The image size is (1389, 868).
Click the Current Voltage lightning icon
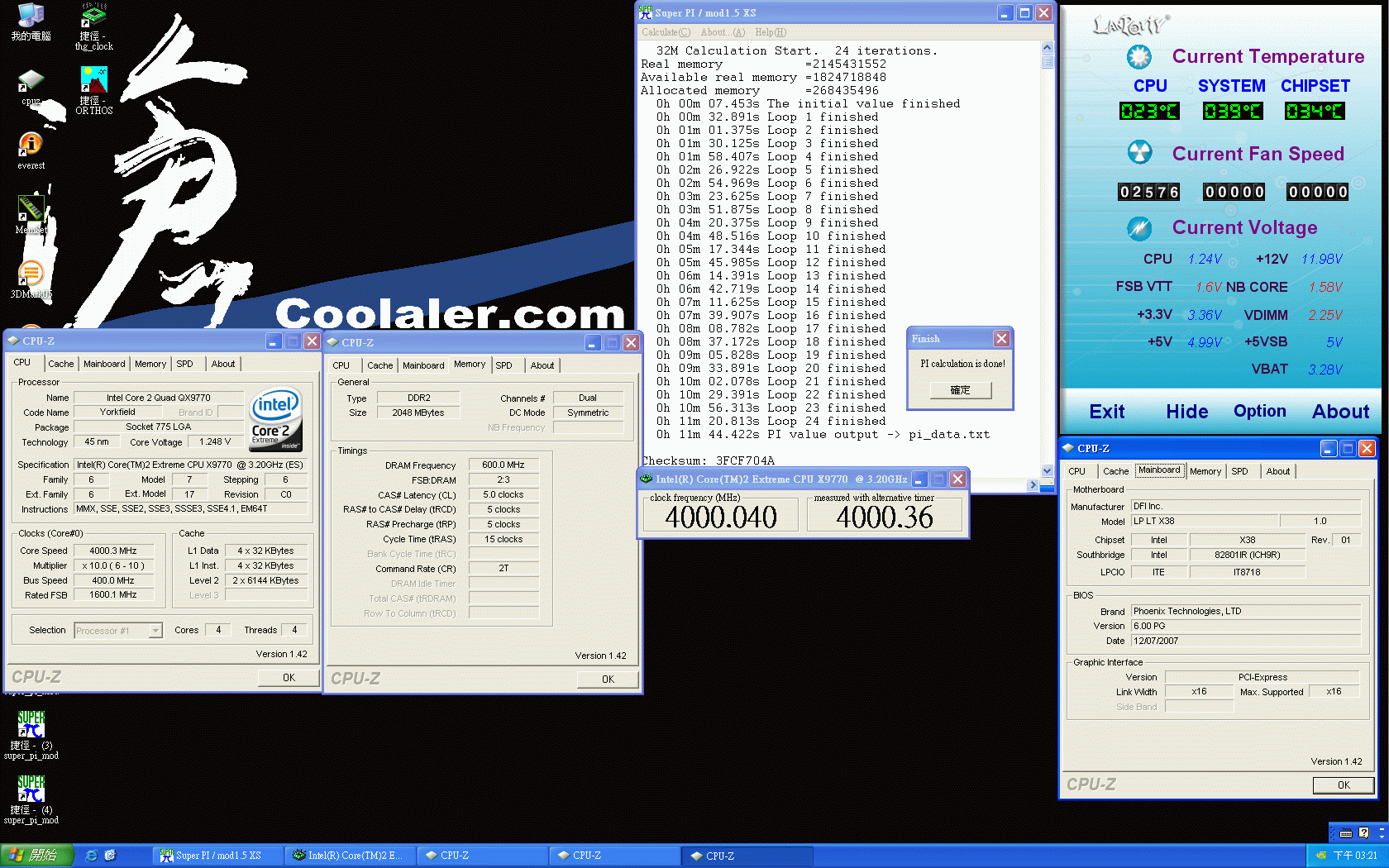coord(1139,227)
